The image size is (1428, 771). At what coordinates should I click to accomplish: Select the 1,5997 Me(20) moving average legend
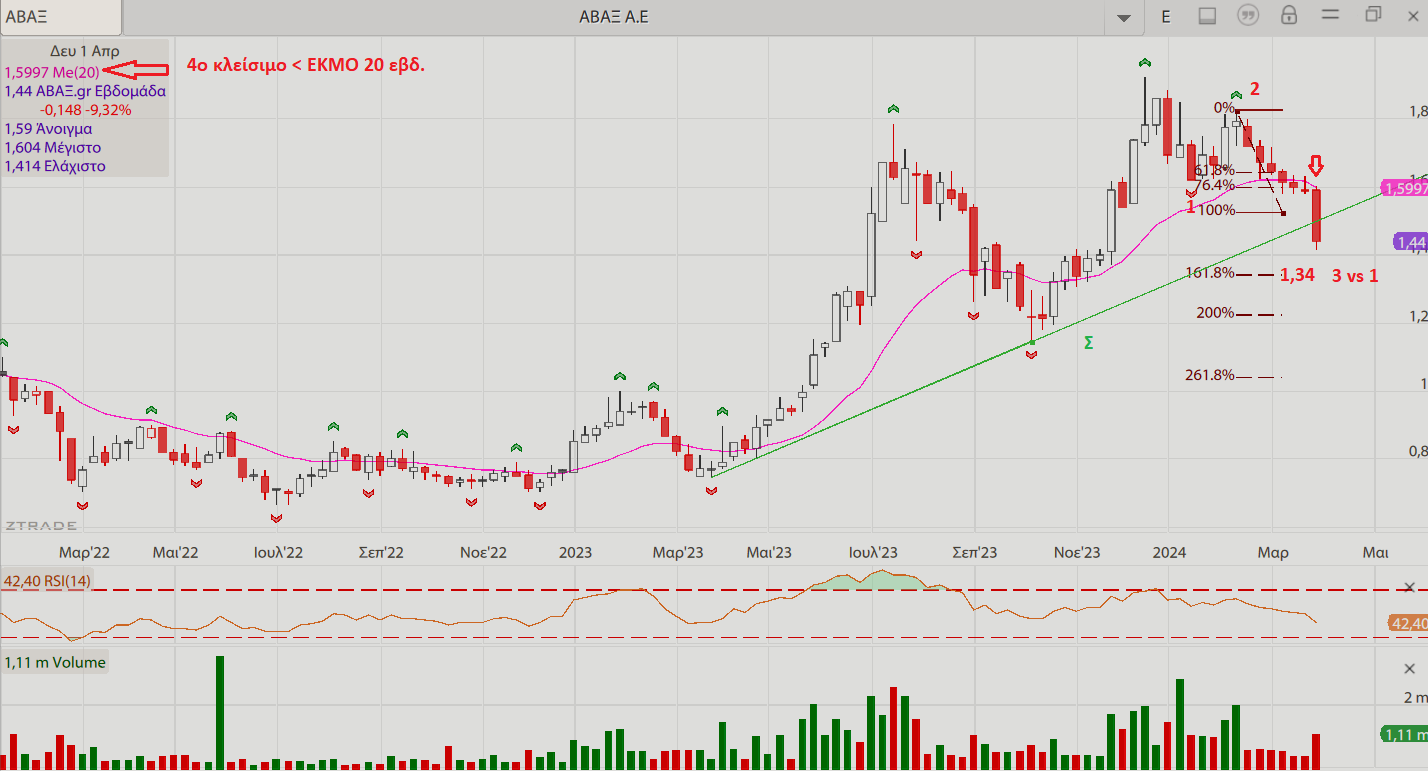(x=51, y=72)
